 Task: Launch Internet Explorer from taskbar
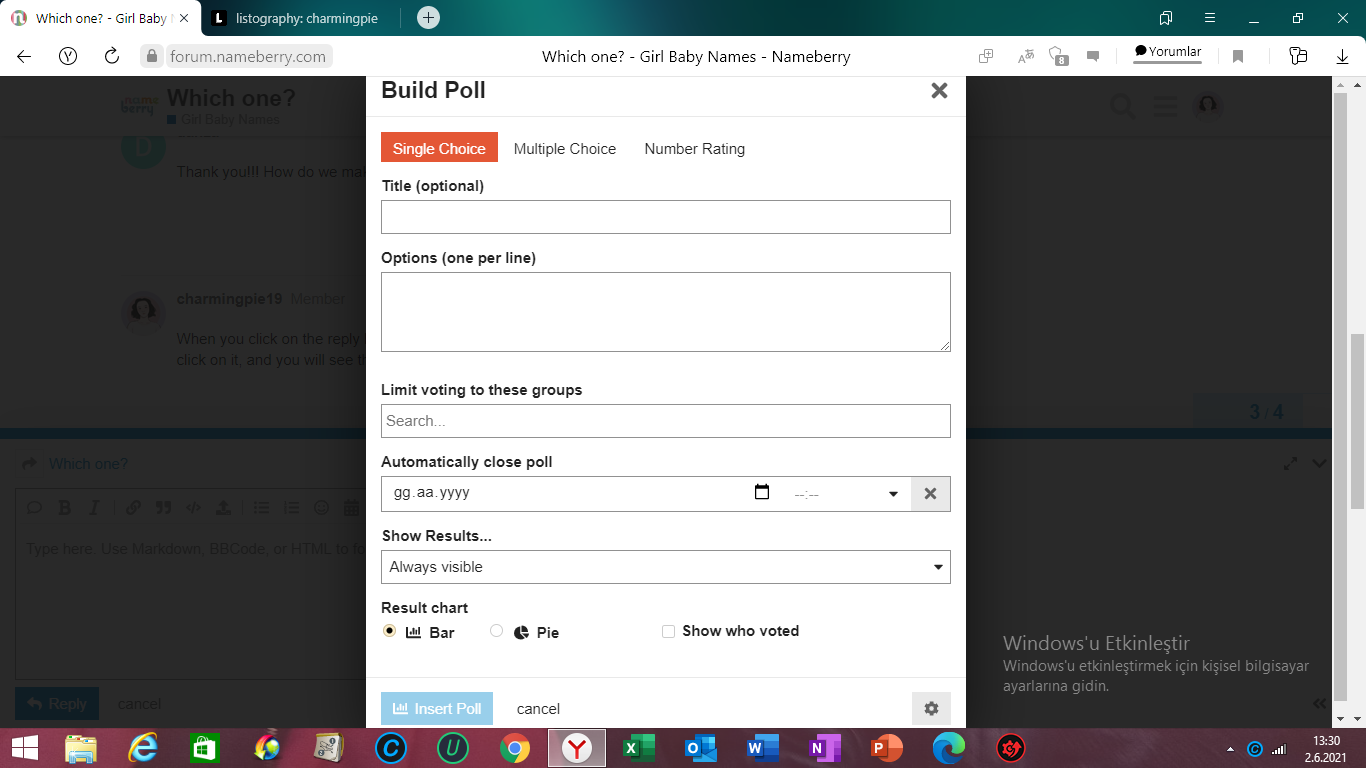143,747
